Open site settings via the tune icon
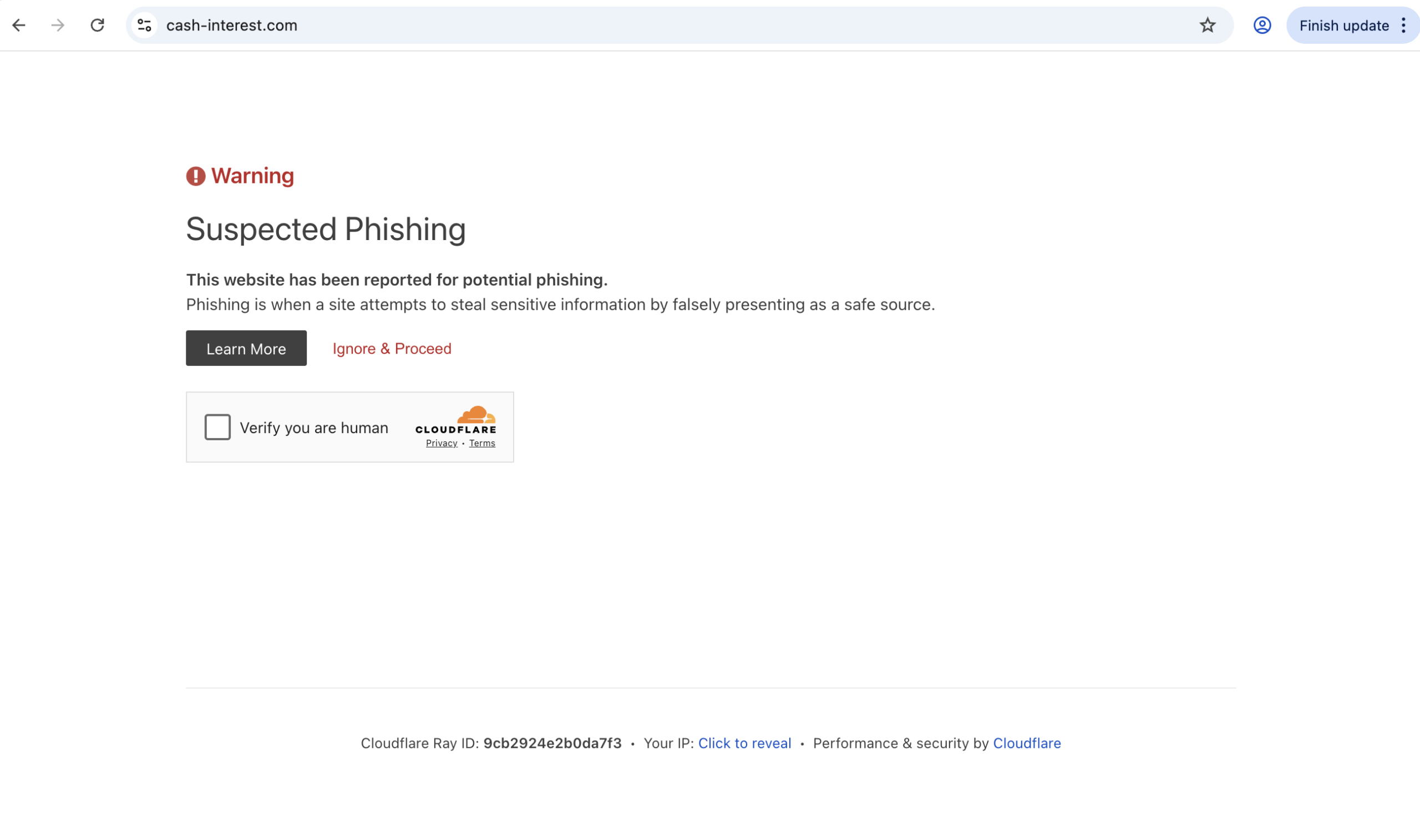 point(144,25)
